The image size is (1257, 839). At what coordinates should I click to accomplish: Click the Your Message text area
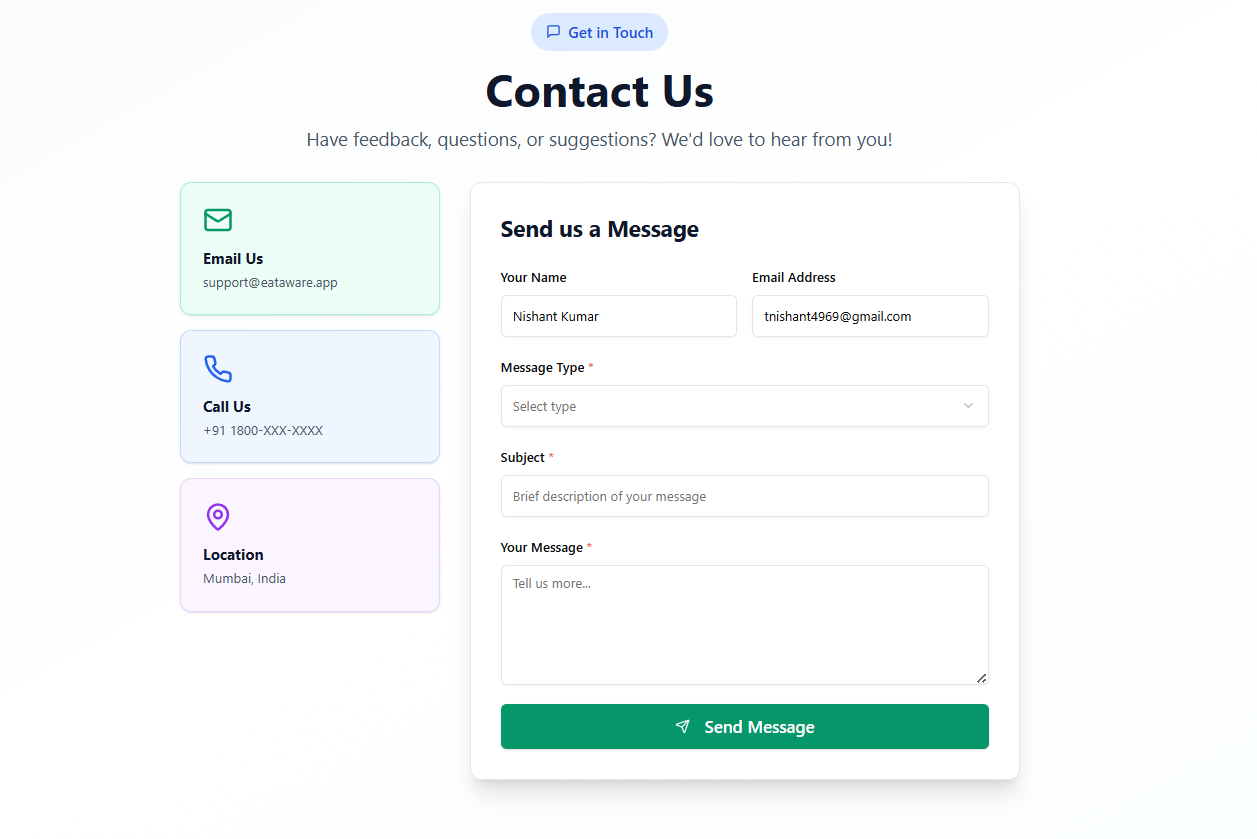point(745,625)
